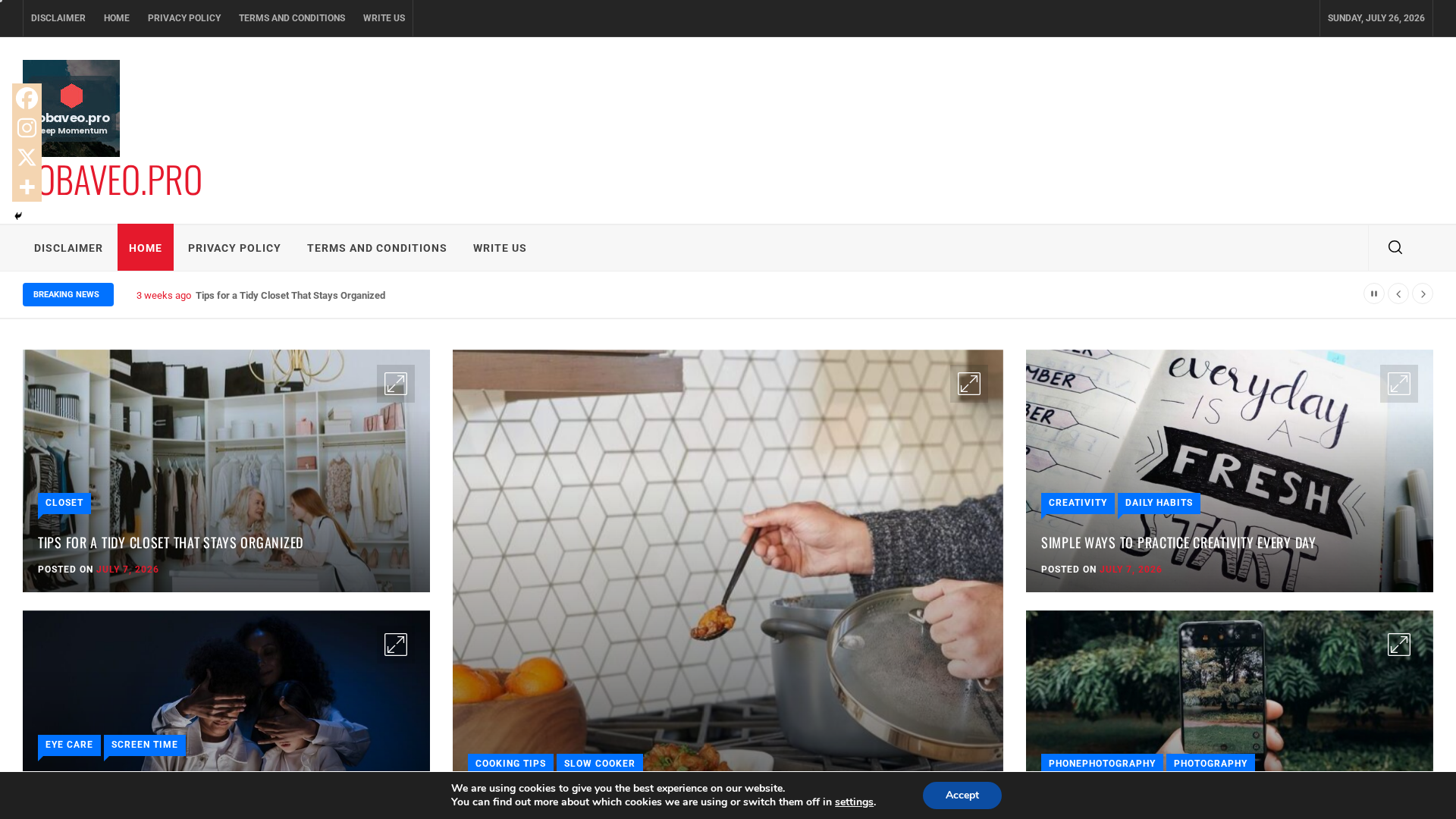Screen dimensions: 1456x819
Task: Open the Screen Time category tag
Action: tap(145, 745)
